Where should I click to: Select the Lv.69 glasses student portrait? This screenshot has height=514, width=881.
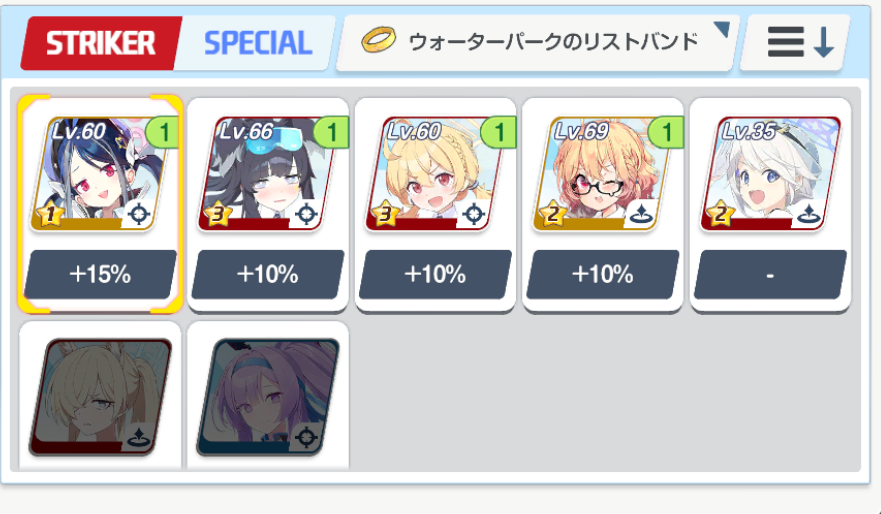(603, 174)
